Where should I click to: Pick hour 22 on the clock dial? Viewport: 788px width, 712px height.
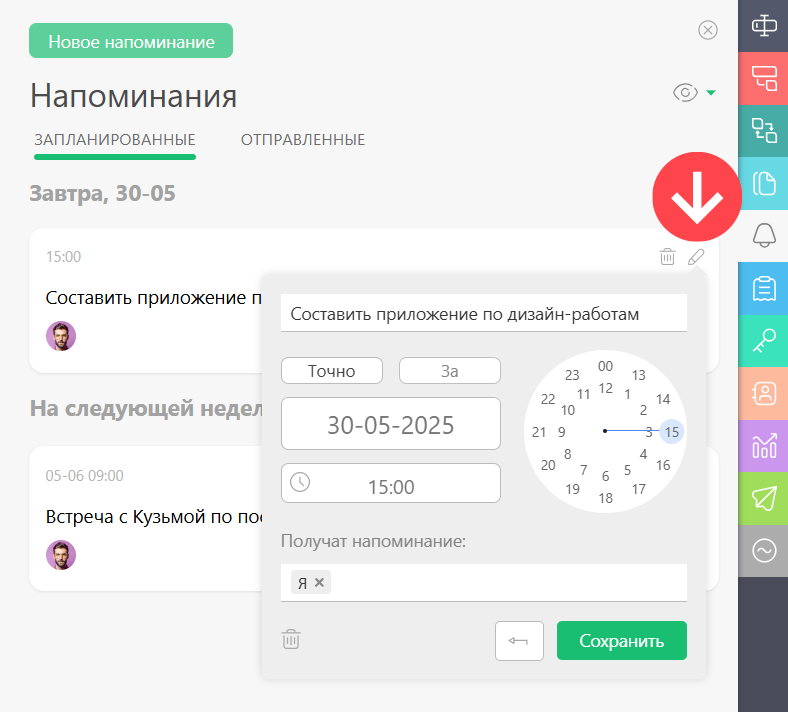(548, 399)
